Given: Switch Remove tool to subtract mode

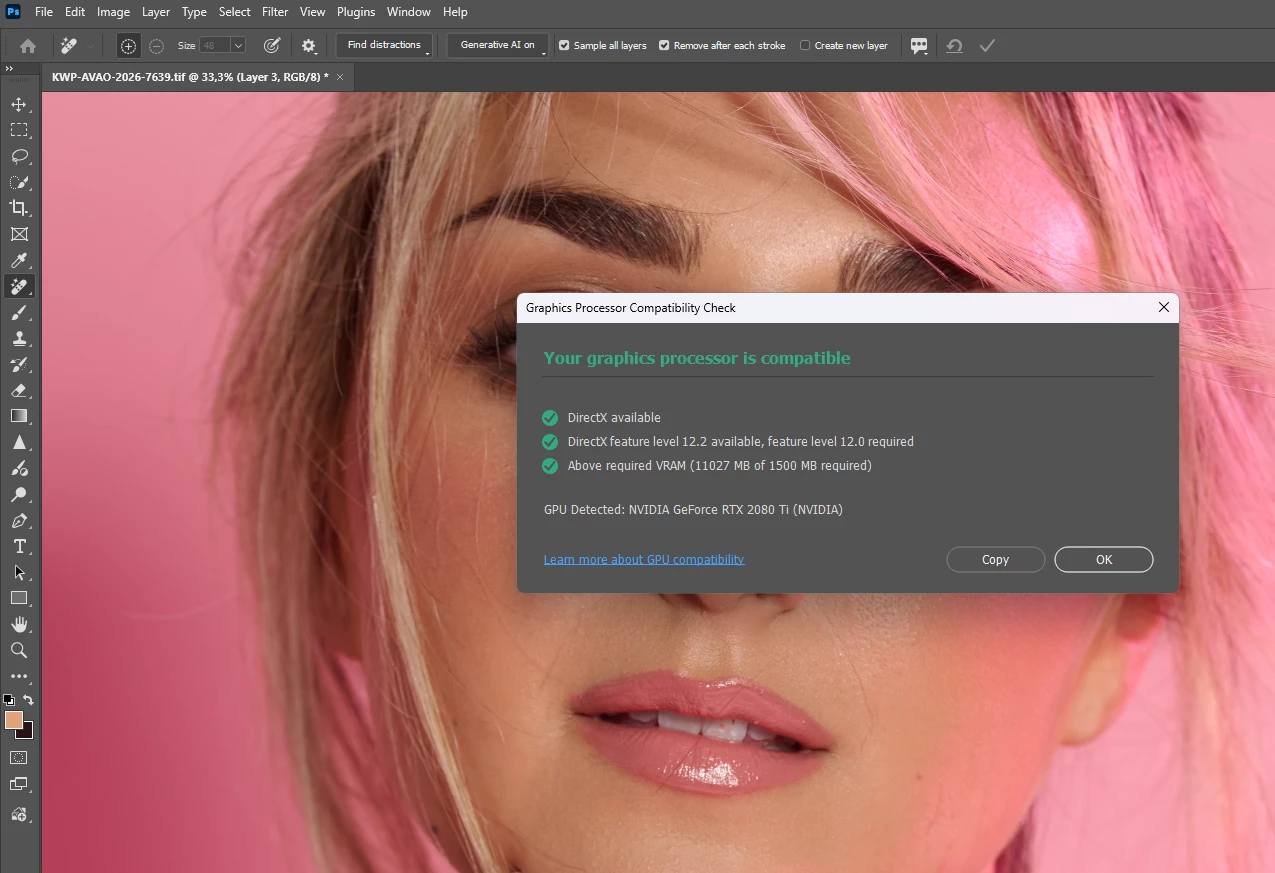Looking at the screenshot, I should pyautogui.click(x=156, y=46).
